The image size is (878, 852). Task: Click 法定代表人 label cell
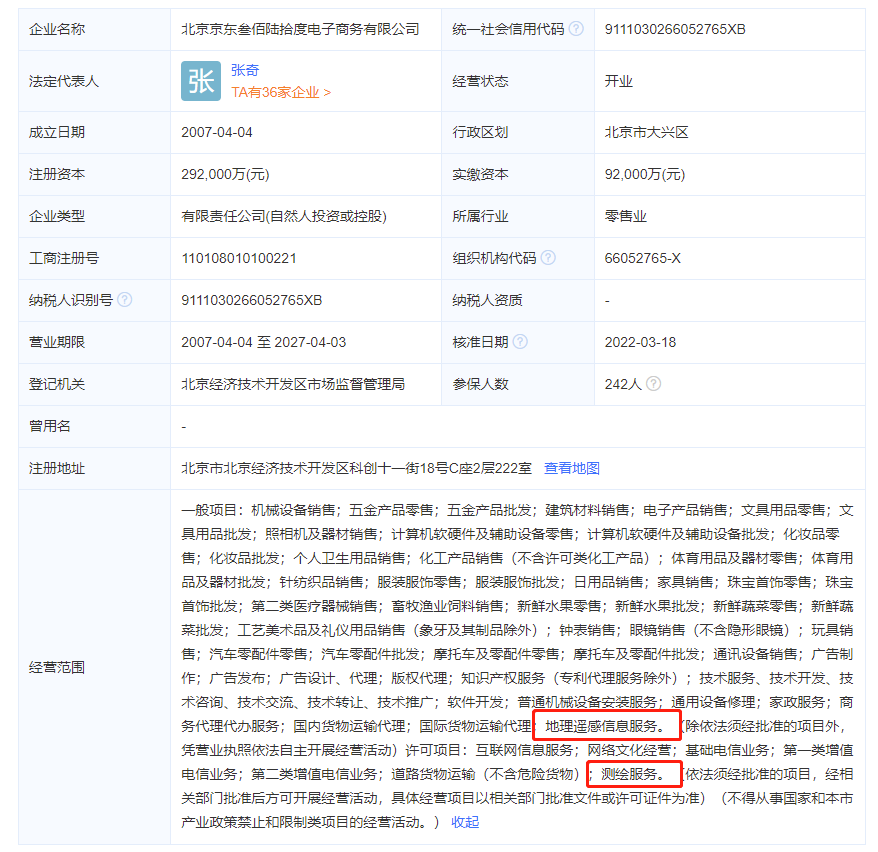[x=95, y=81]
